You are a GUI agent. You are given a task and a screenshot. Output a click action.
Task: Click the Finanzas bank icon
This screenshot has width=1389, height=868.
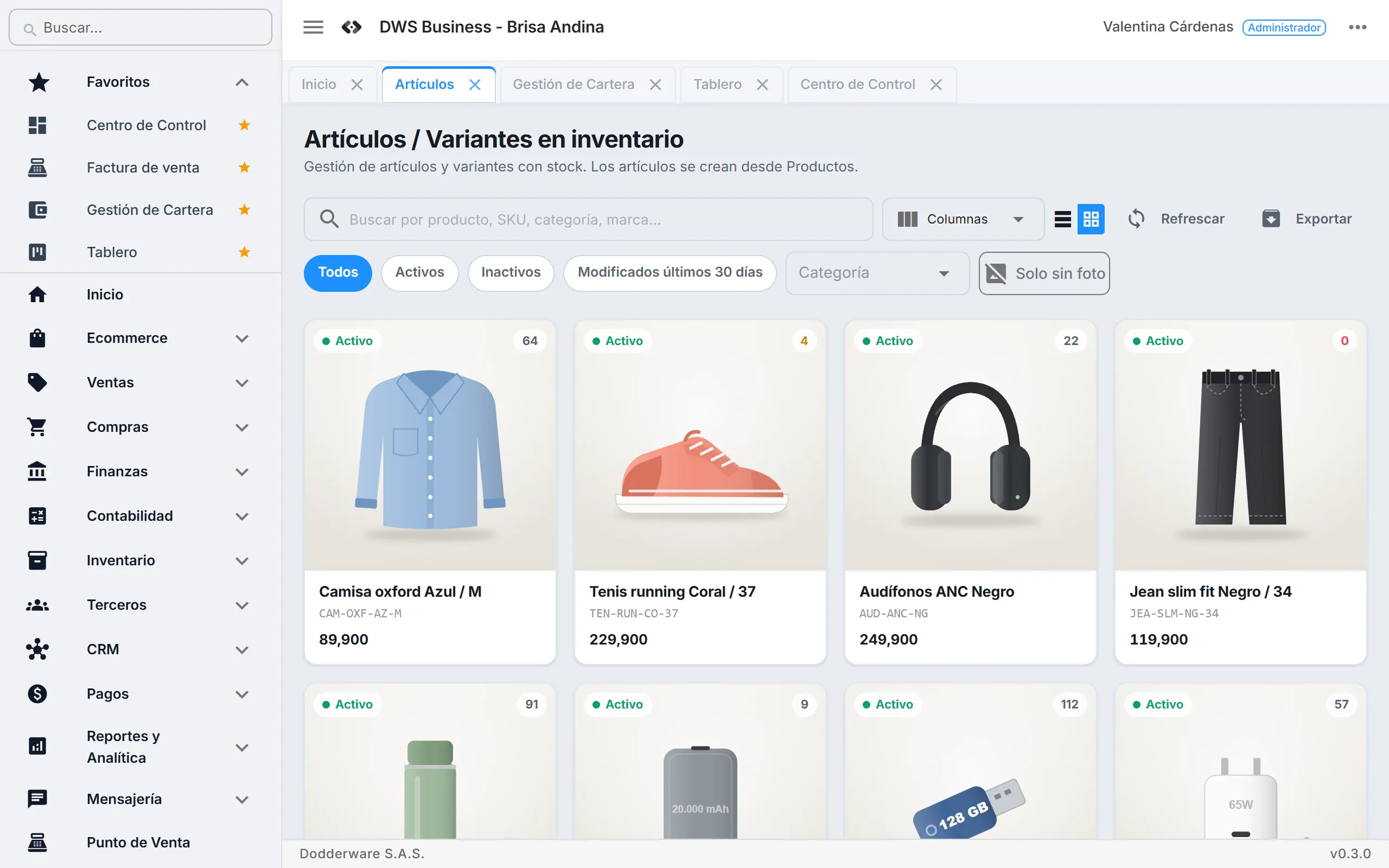tap(37, 471)
